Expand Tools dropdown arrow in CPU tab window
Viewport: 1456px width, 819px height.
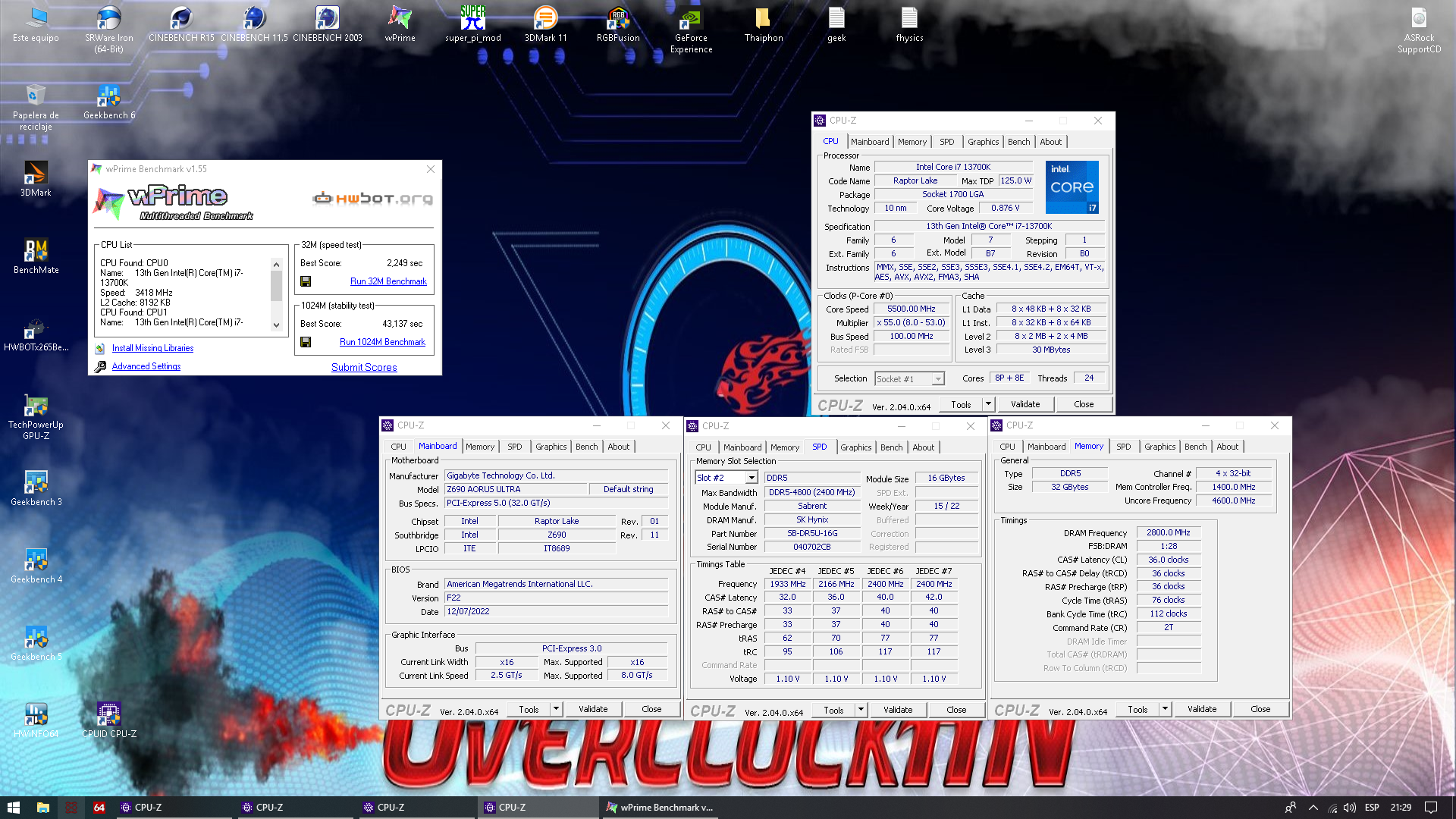tap(988, 404)
